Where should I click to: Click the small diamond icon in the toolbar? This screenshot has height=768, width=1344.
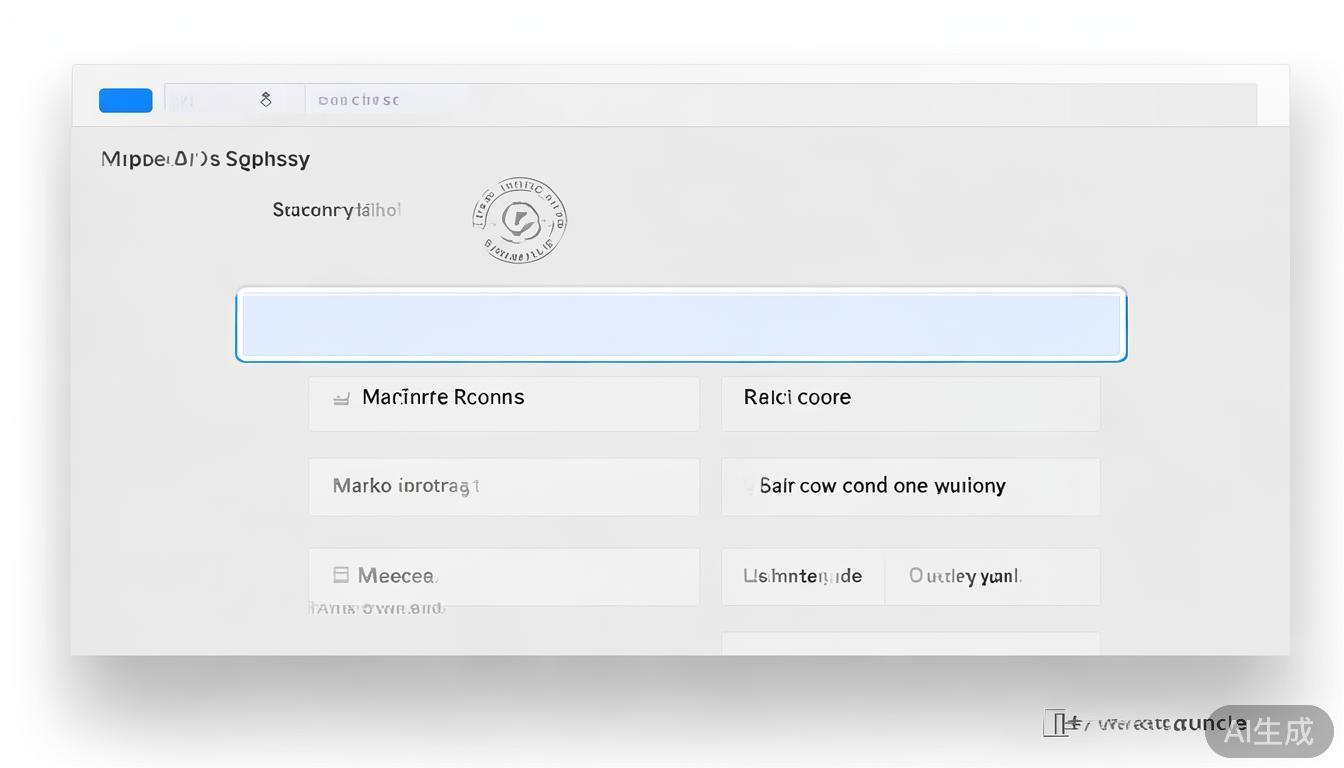pyautogui.click(x=266, y=99)
